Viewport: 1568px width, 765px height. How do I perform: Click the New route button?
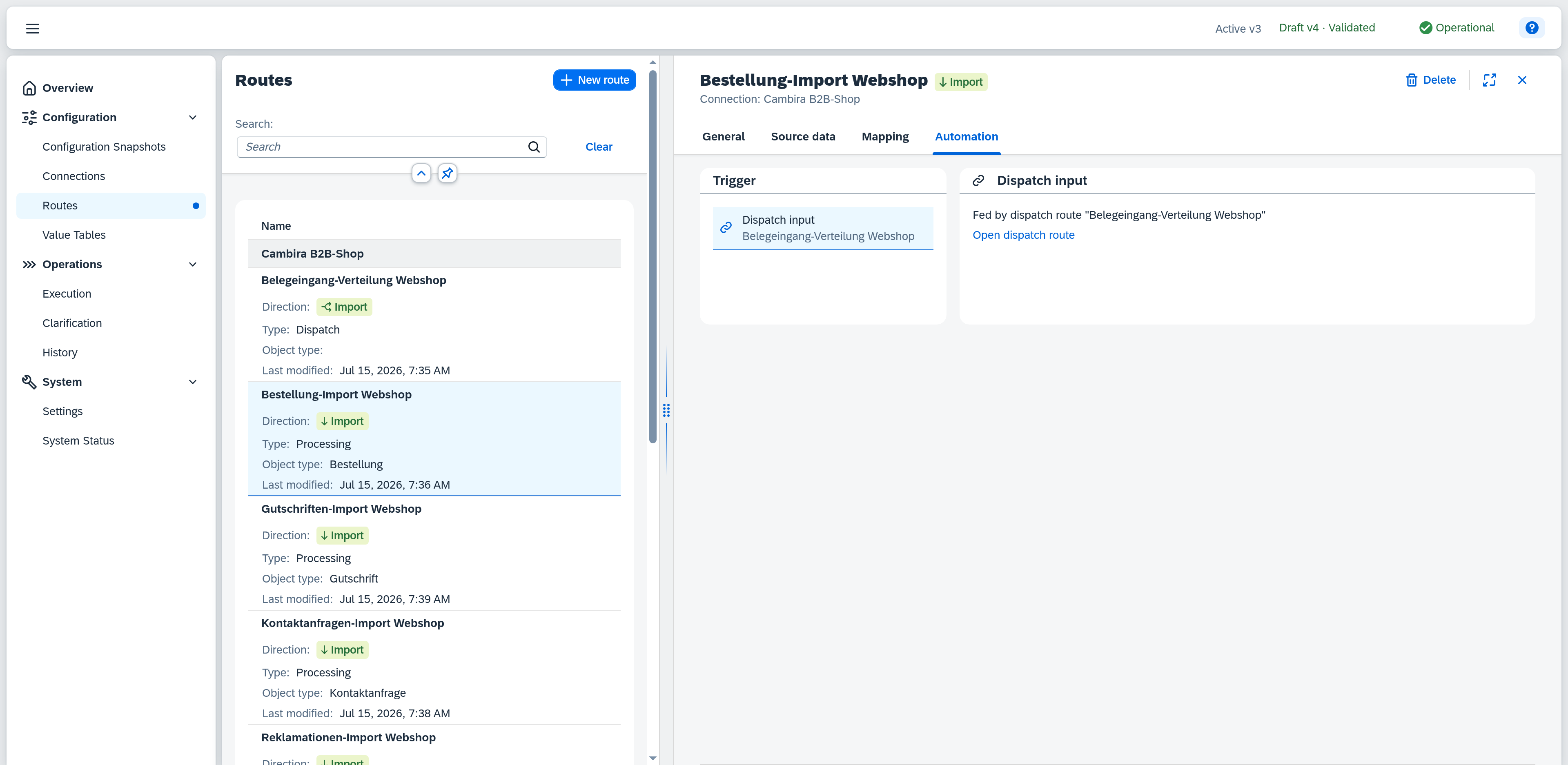[594, 80]
